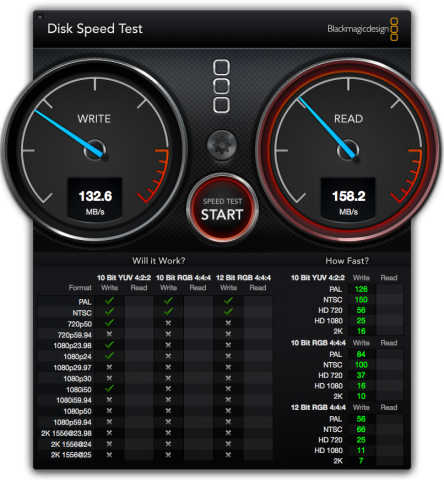Image resolution: width=444 pixels, height=480 pixels.
Task: Open settings with the gear icon
Action: pyautogui.click(x=222, y=146)
